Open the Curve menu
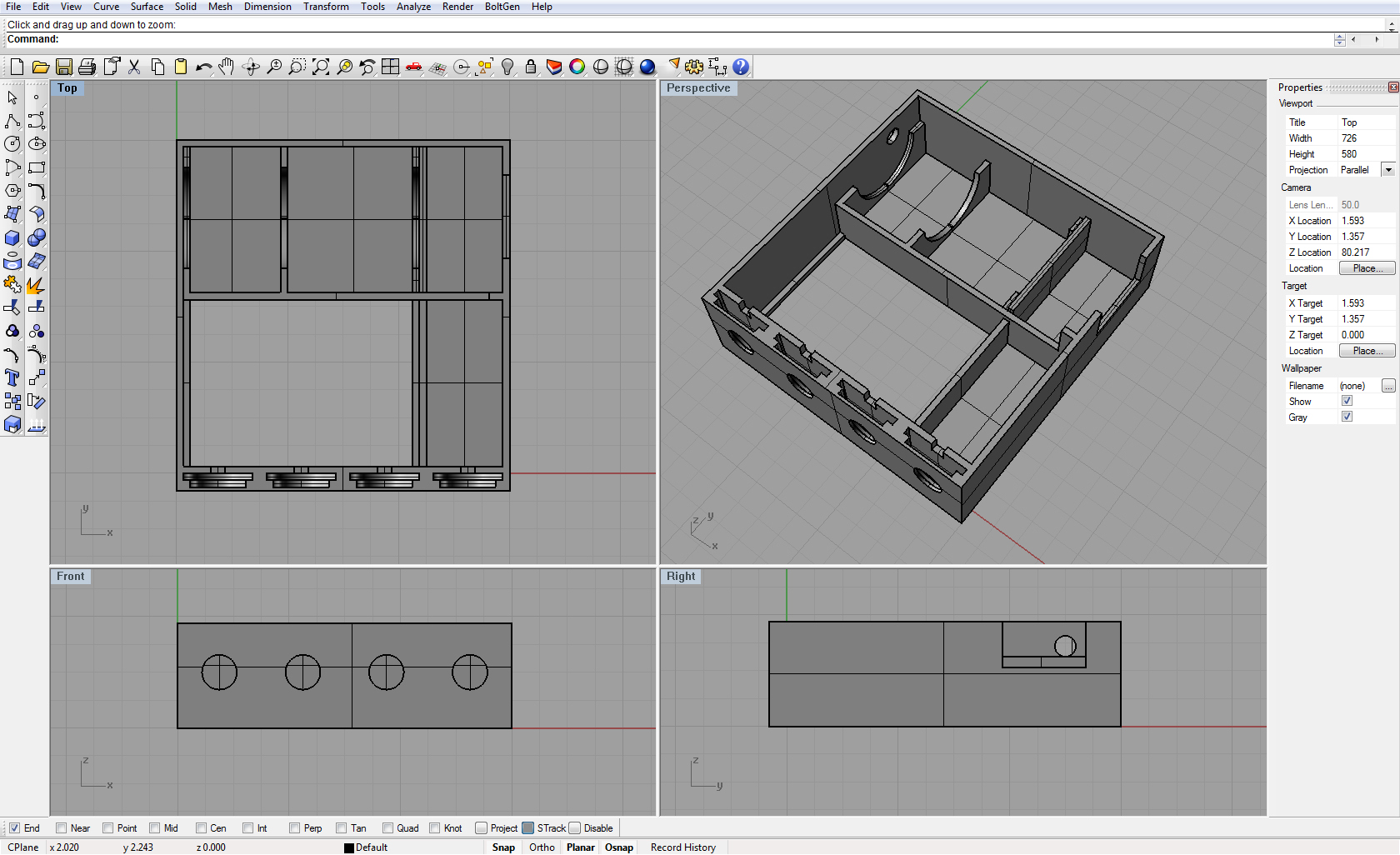The image size is (1400, 855). pyautogui.click(x=106, y=7)
